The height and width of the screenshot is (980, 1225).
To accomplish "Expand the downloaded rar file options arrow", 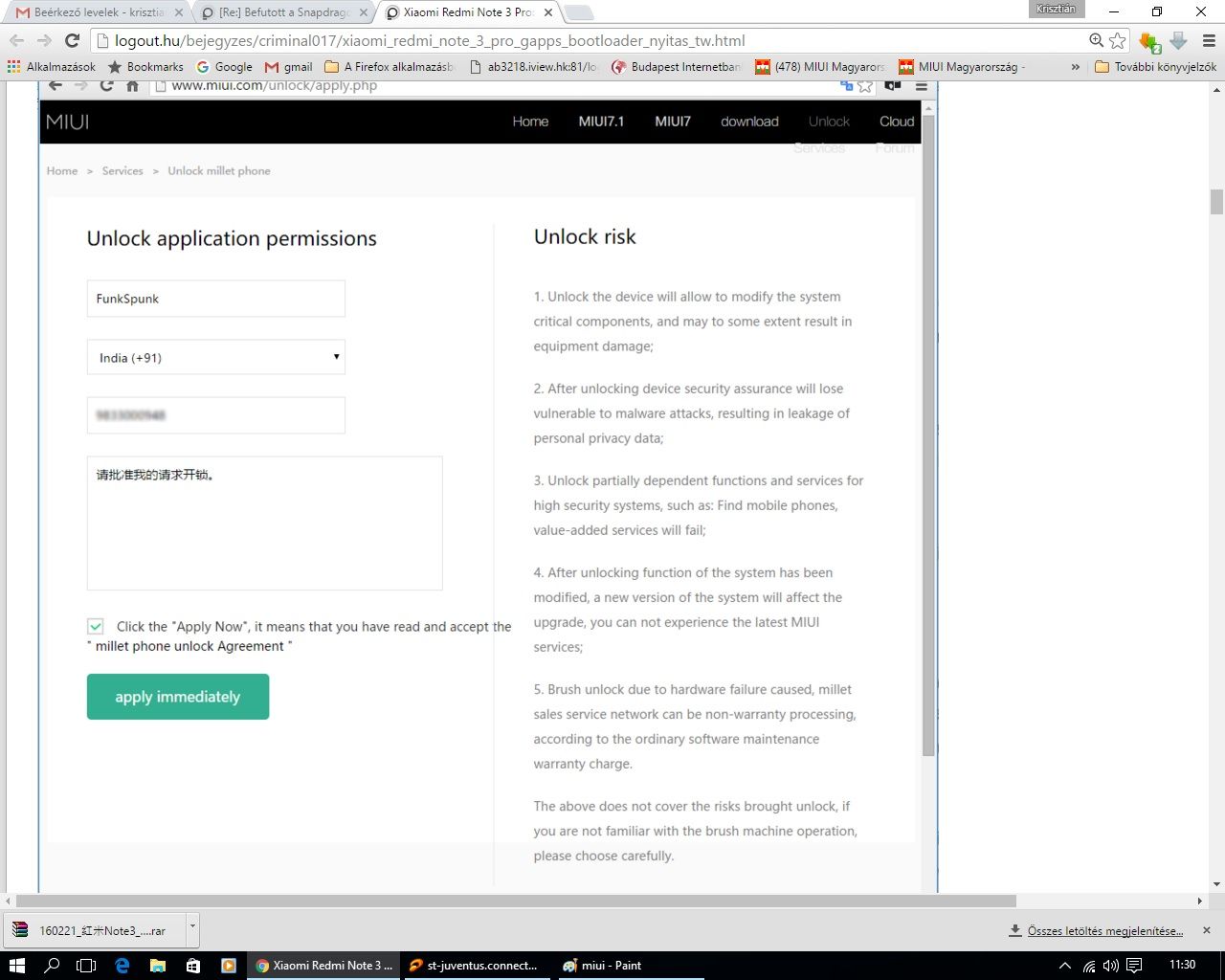I will click(x=192, y=928).
